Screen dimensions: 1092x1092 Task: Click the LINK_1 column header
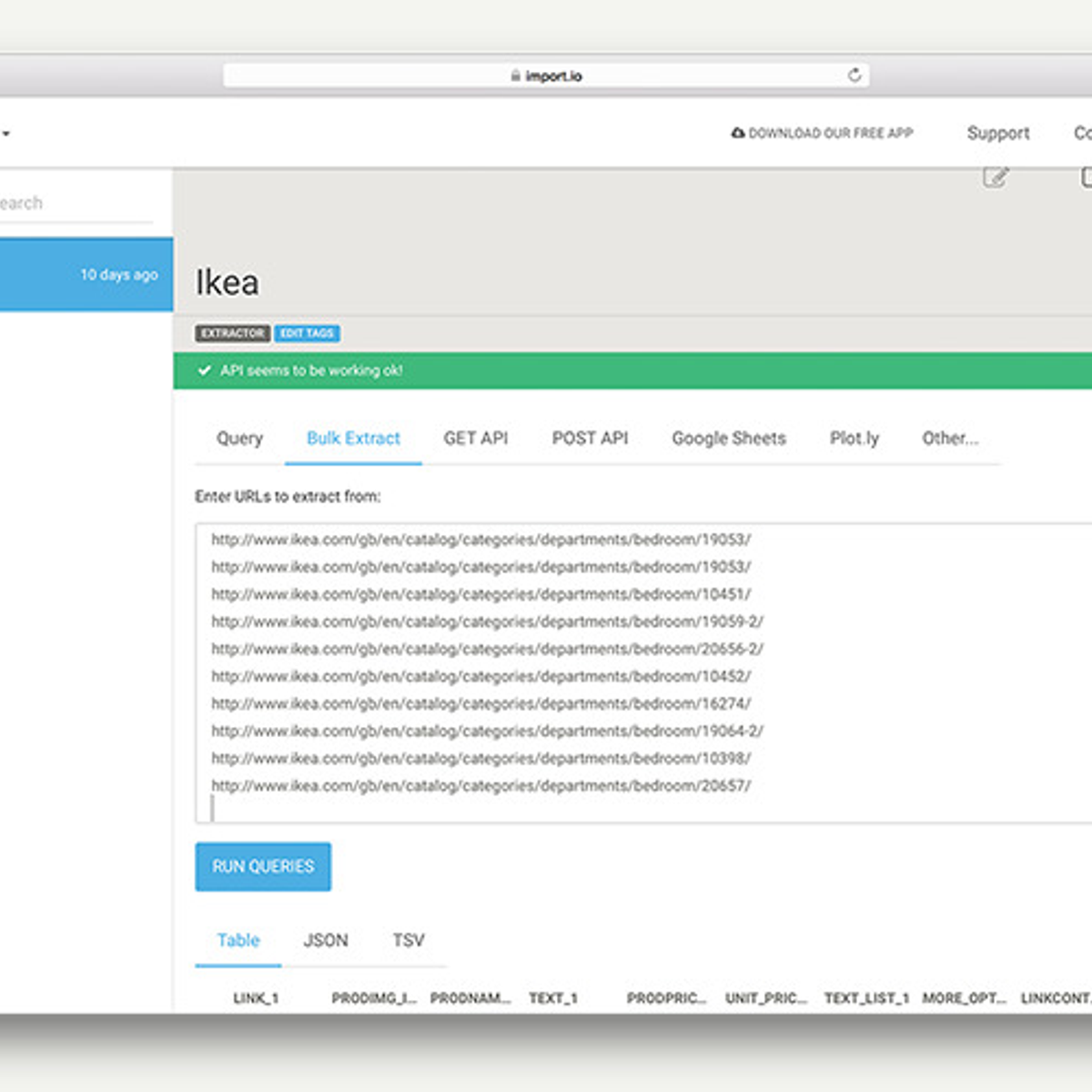[x=256, y=998]
